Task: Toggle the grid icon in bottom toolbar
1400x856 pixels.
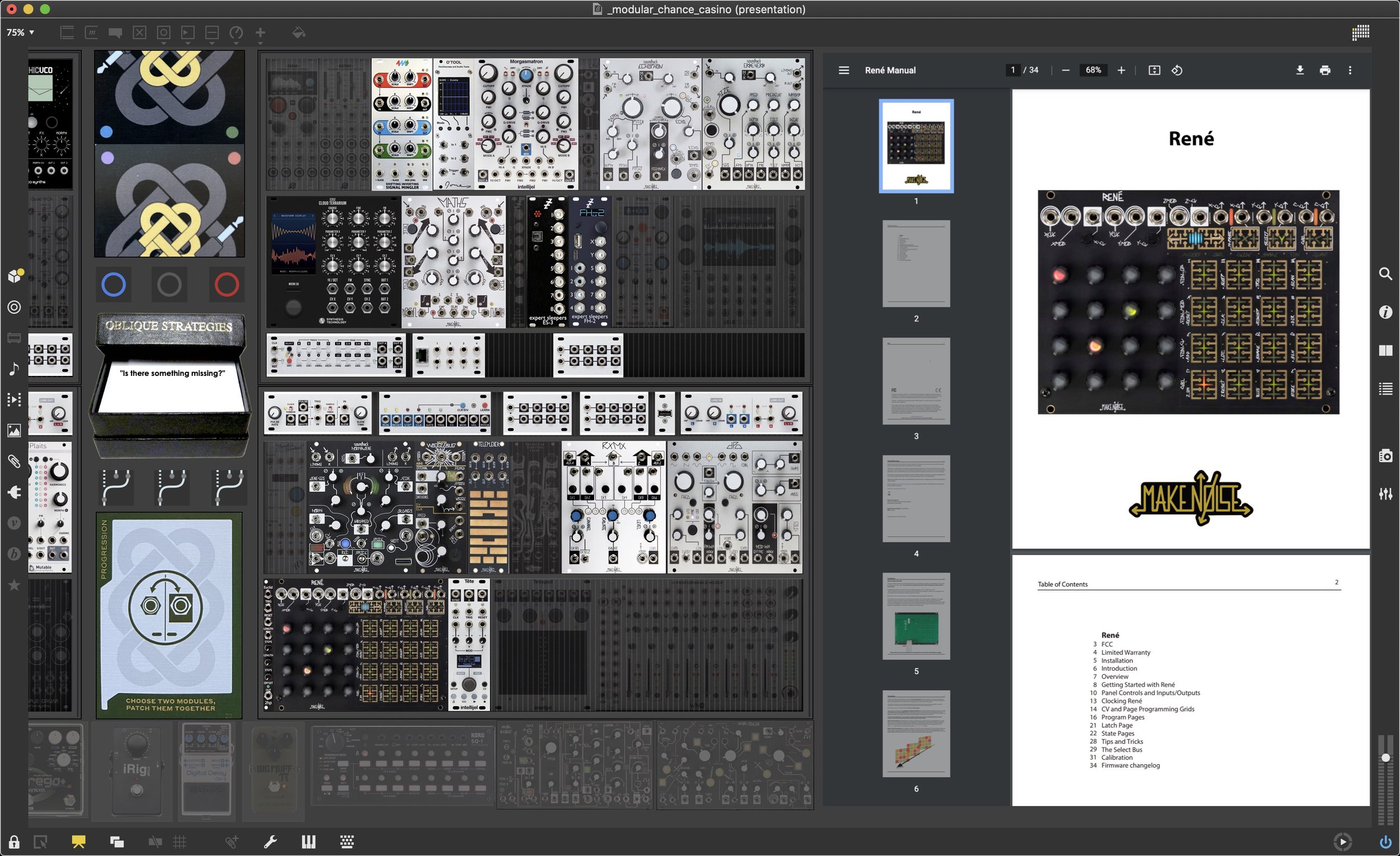Action: pyautogui.click(x=180, y=842)
